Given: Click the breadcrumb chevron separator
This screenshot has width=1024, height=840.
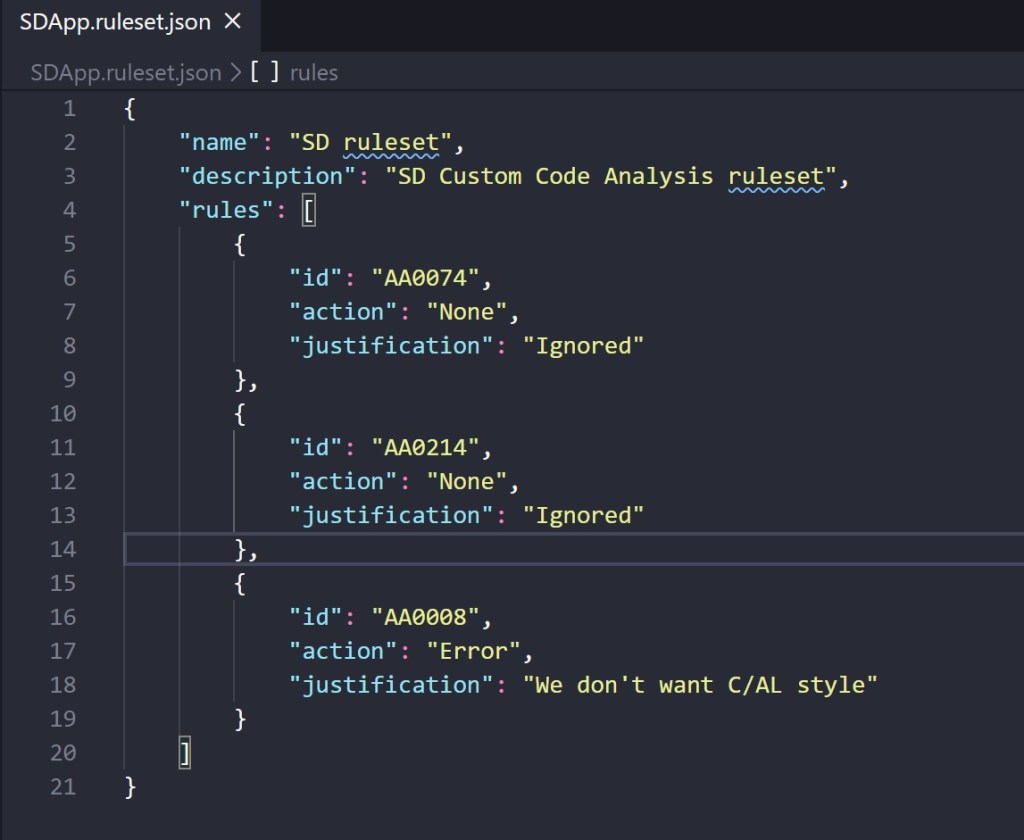Looking at the screenshot, I should [x=236, y=73].
